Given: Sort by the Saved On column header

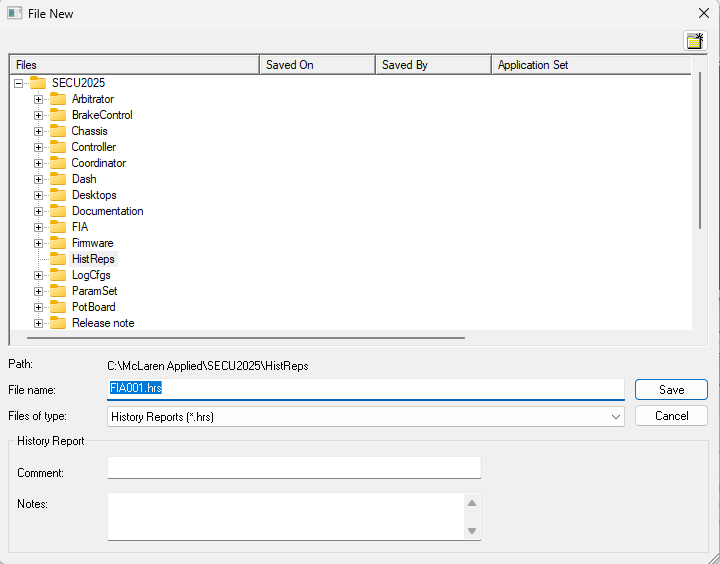Looking at the screenshot, I should click(318, 65).
